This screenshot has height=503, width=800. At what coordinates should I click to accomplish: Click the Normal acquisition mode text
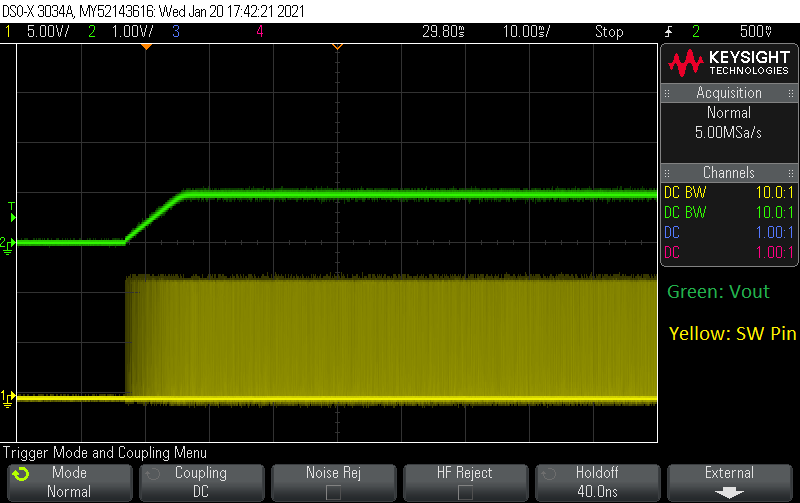(729, 113)
